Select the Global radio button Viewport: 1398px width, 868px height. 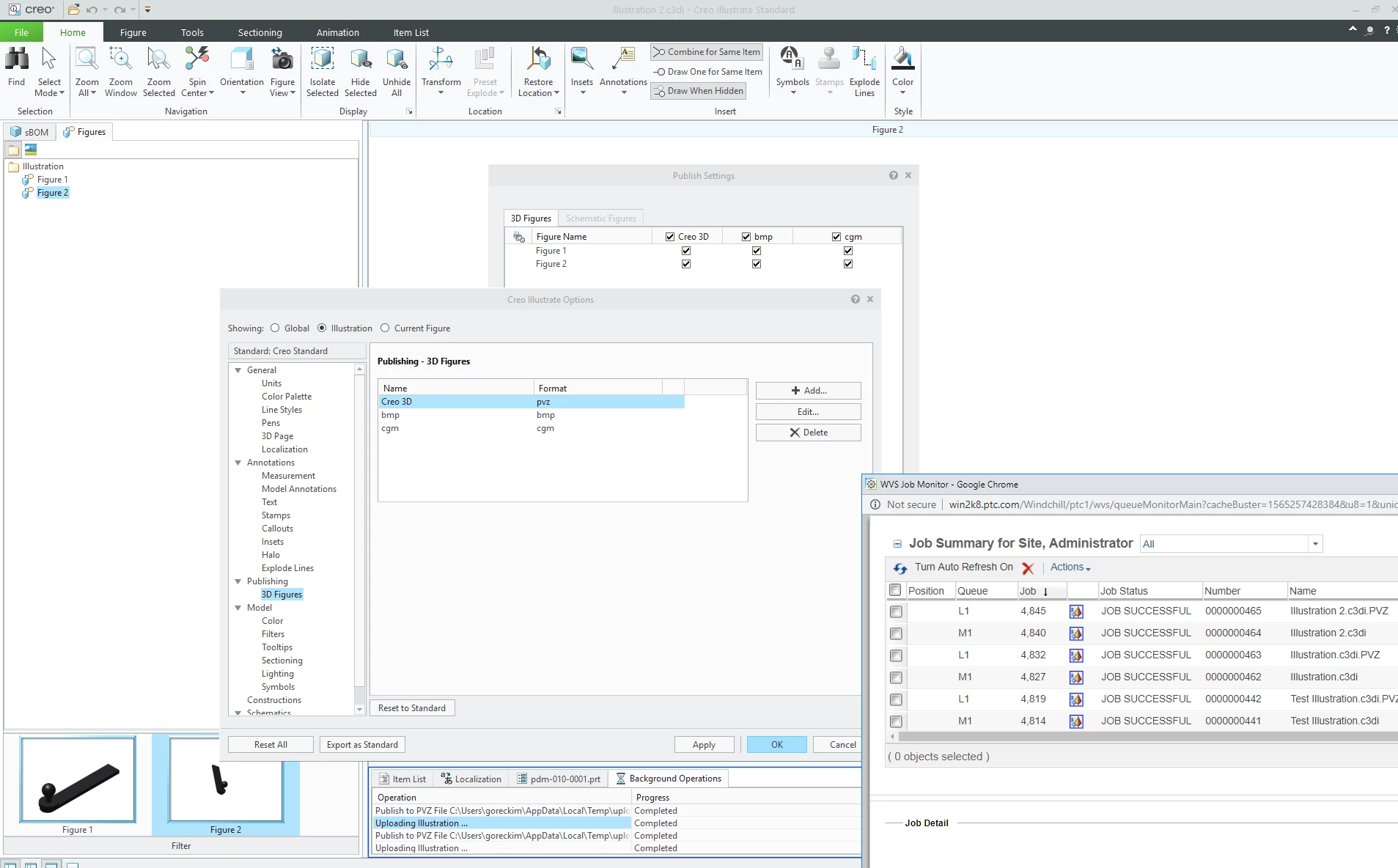pos(275,328)
